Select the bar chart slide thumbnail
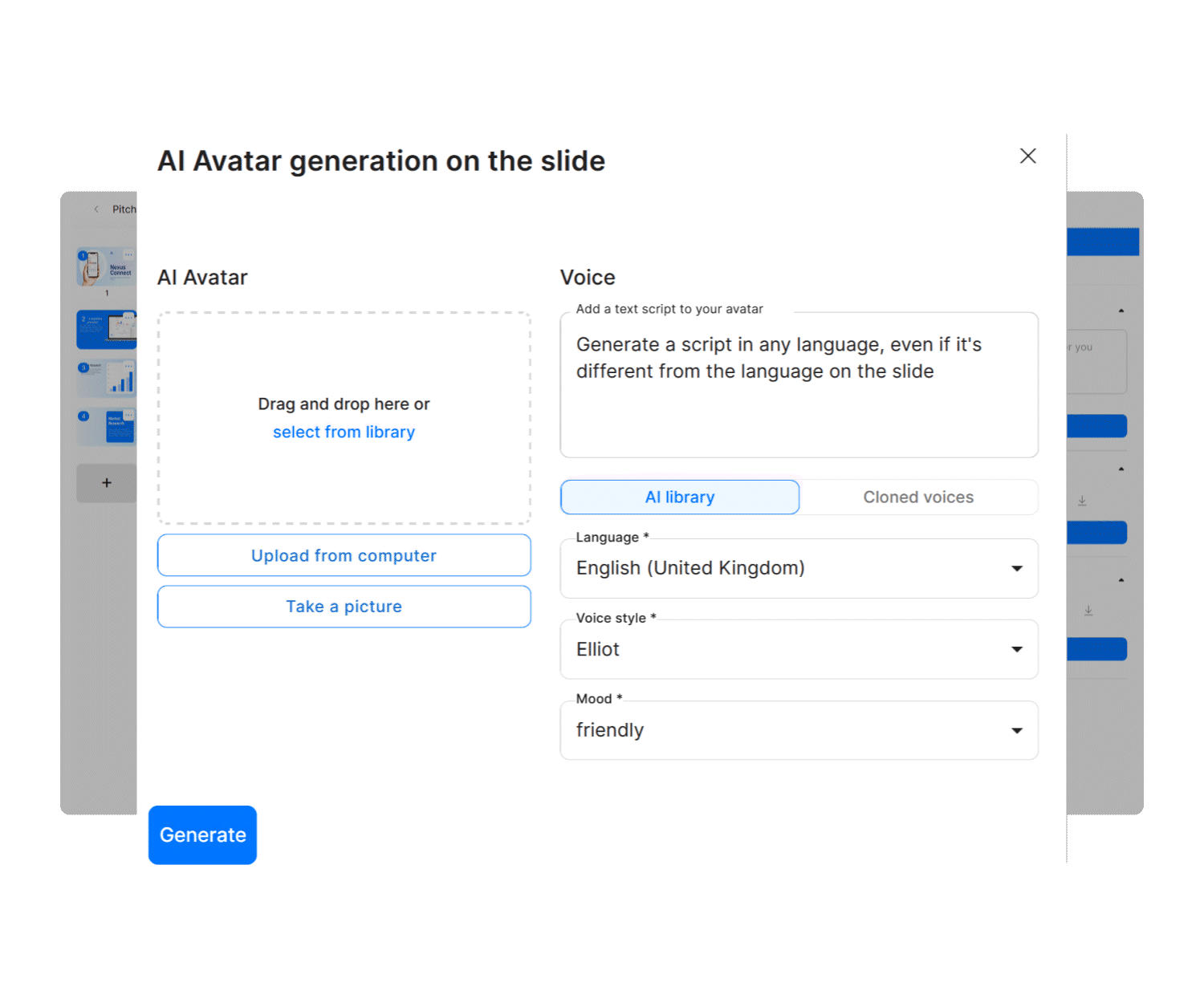This screenshot has height=1007, width=1204. pos(105,378)
